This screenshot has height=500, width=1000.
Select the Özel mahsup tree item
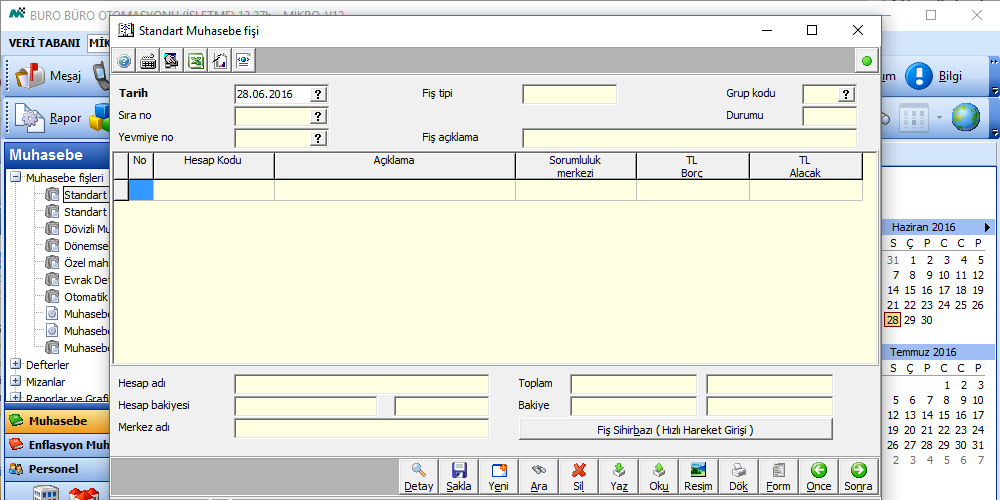(x=86, y=263)
